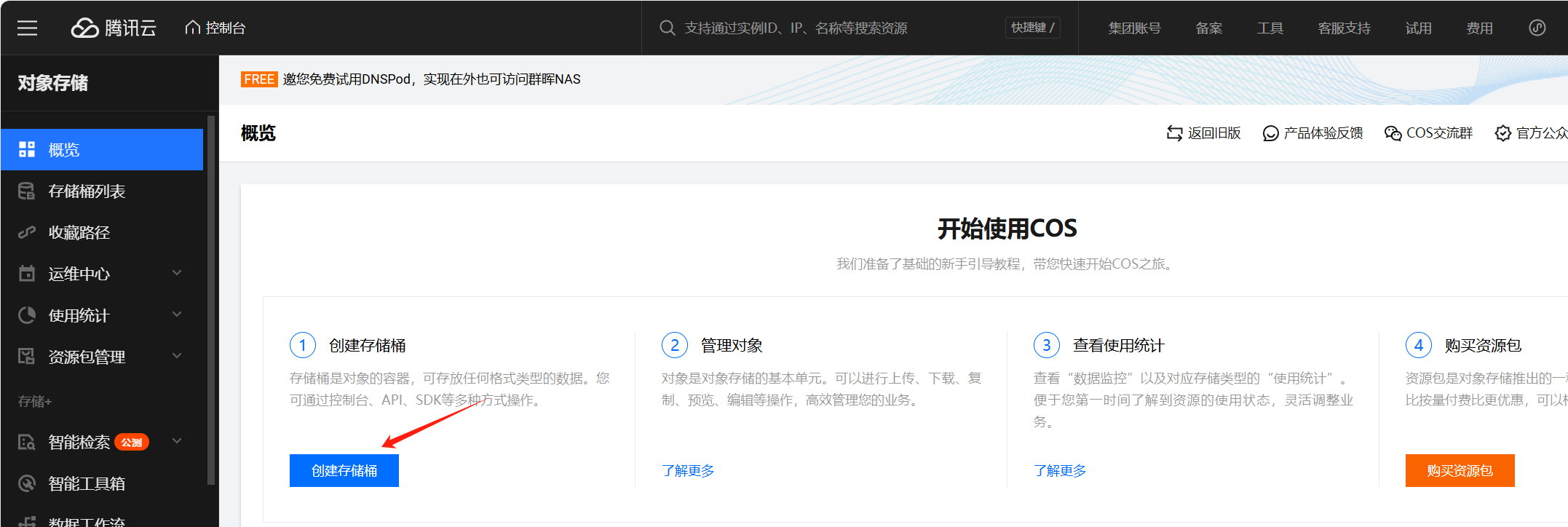
Task: Click the 运维中心 calendar icon
Action: [x=27, y=274]
